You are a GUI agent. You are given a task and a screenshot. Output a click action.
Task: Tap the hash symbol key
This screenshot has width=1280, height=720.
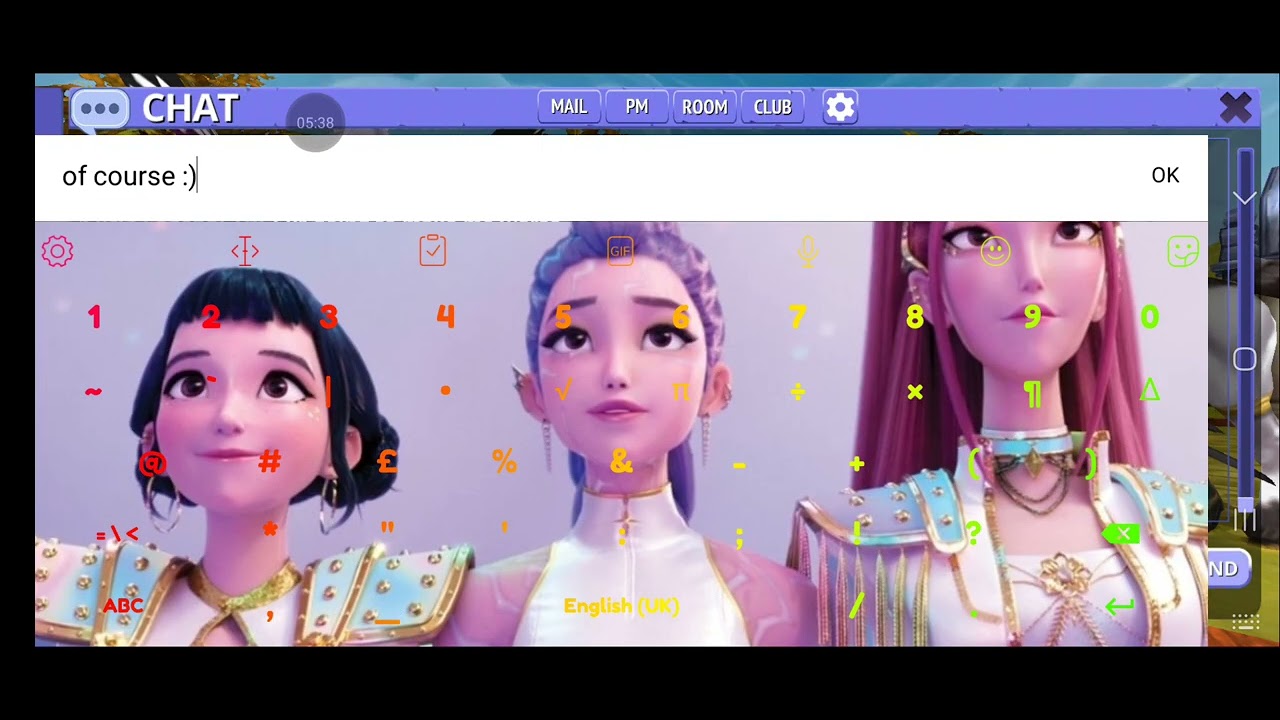click(270, 462)
